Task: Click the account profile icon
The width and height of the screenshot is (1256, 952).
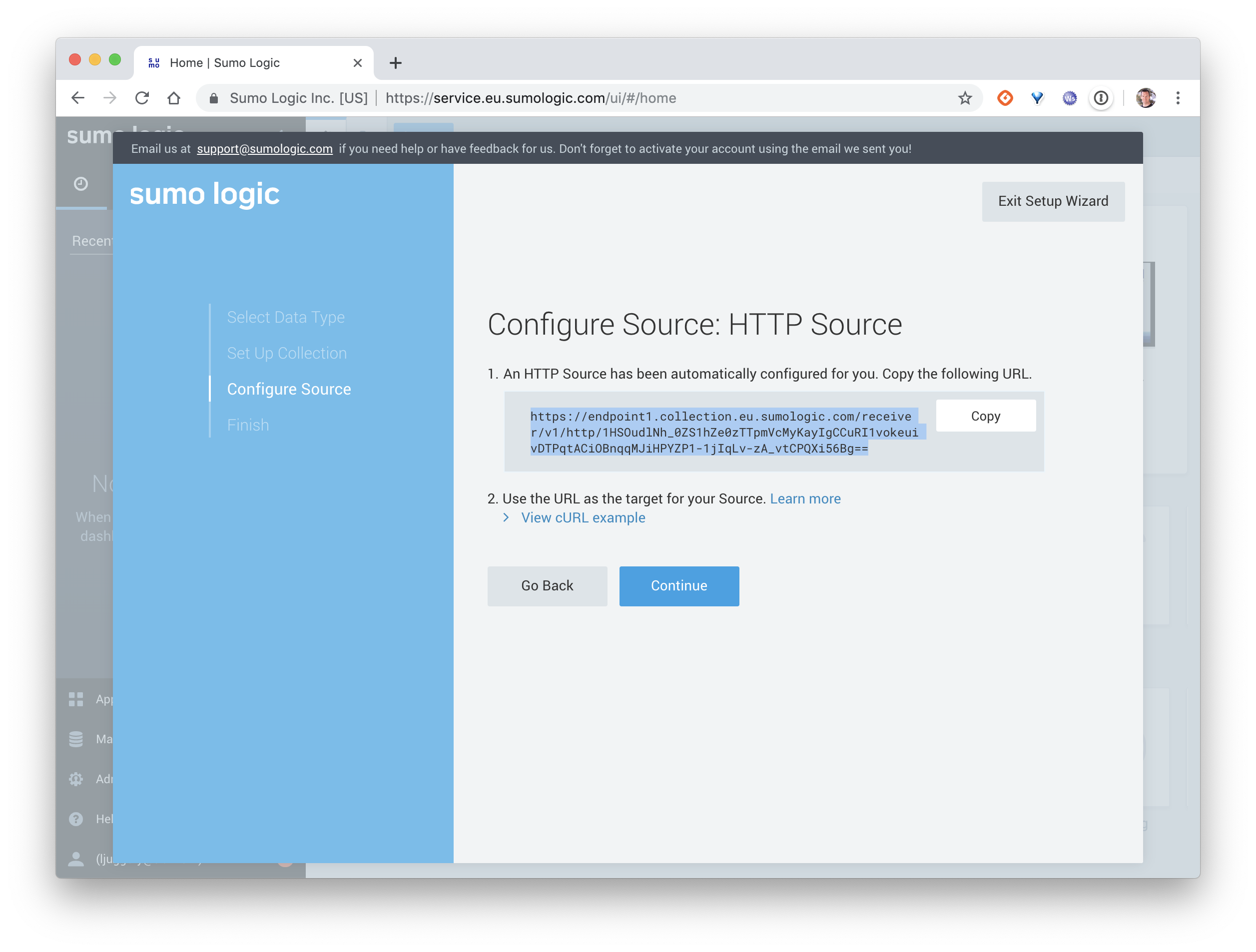Action: click(x=1146, y=98)
